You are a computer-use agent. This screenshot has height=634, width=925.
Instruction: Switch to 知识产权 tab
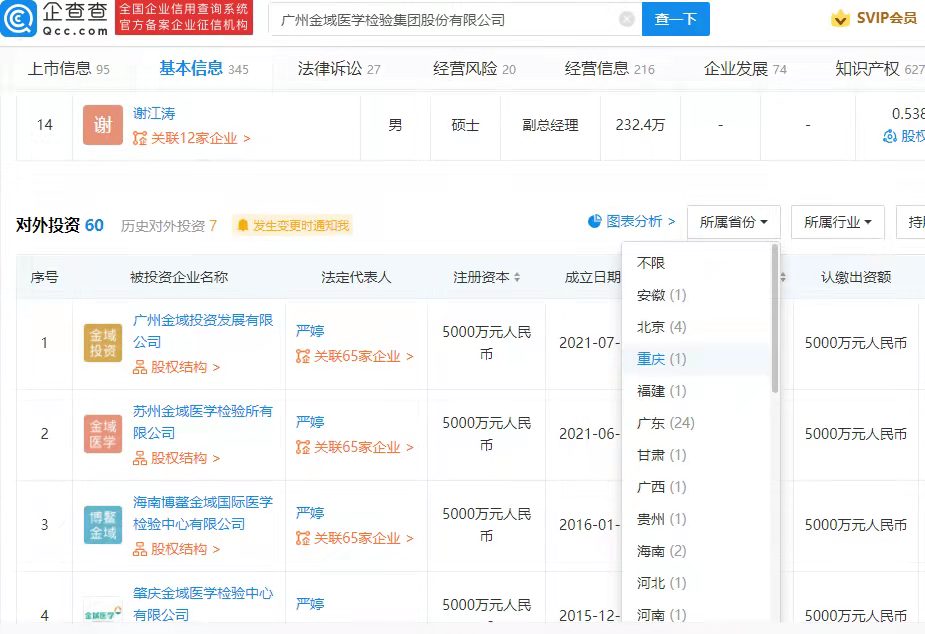tap(880, 69)
